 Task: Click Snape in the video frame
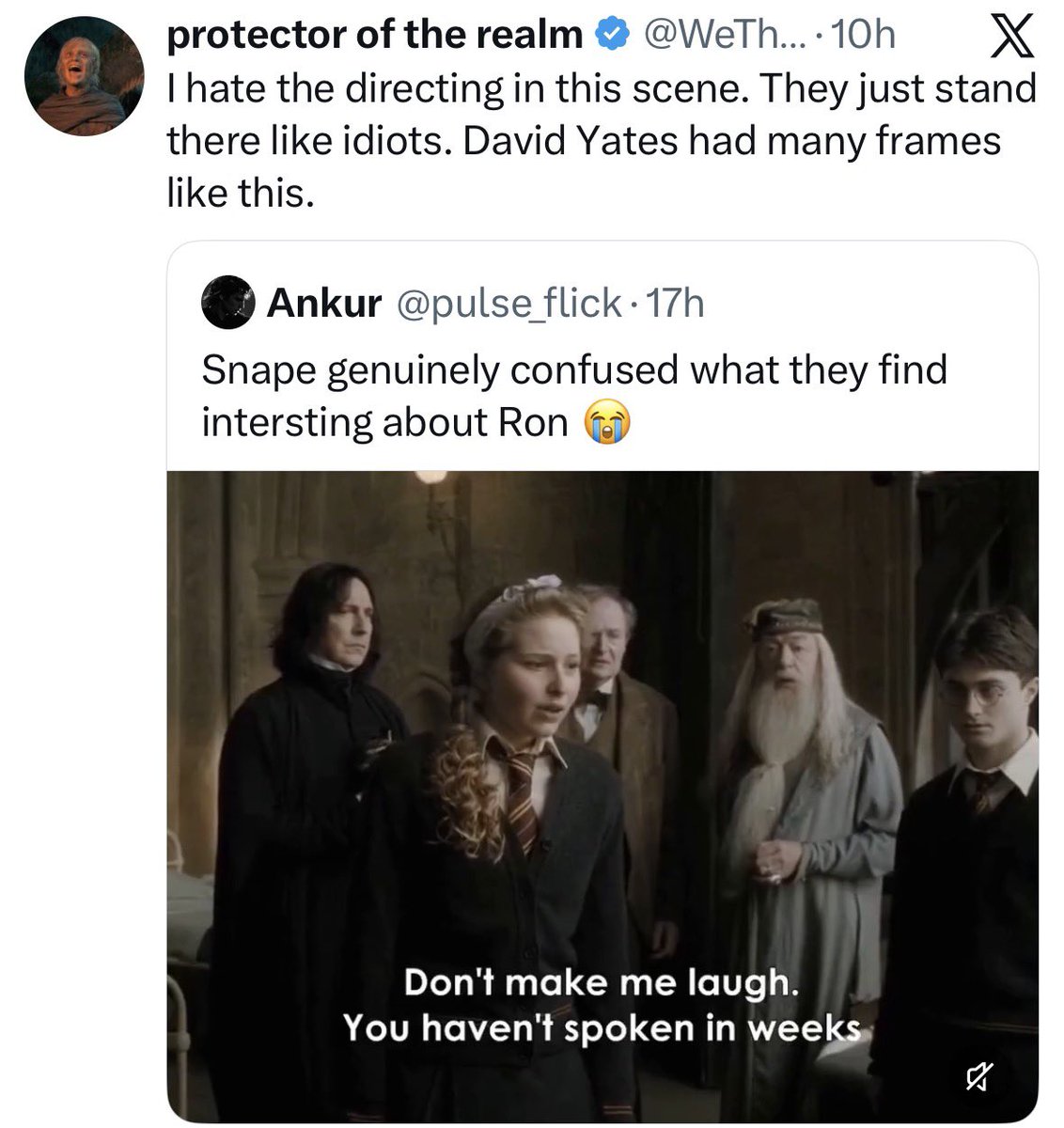[310, 818]
